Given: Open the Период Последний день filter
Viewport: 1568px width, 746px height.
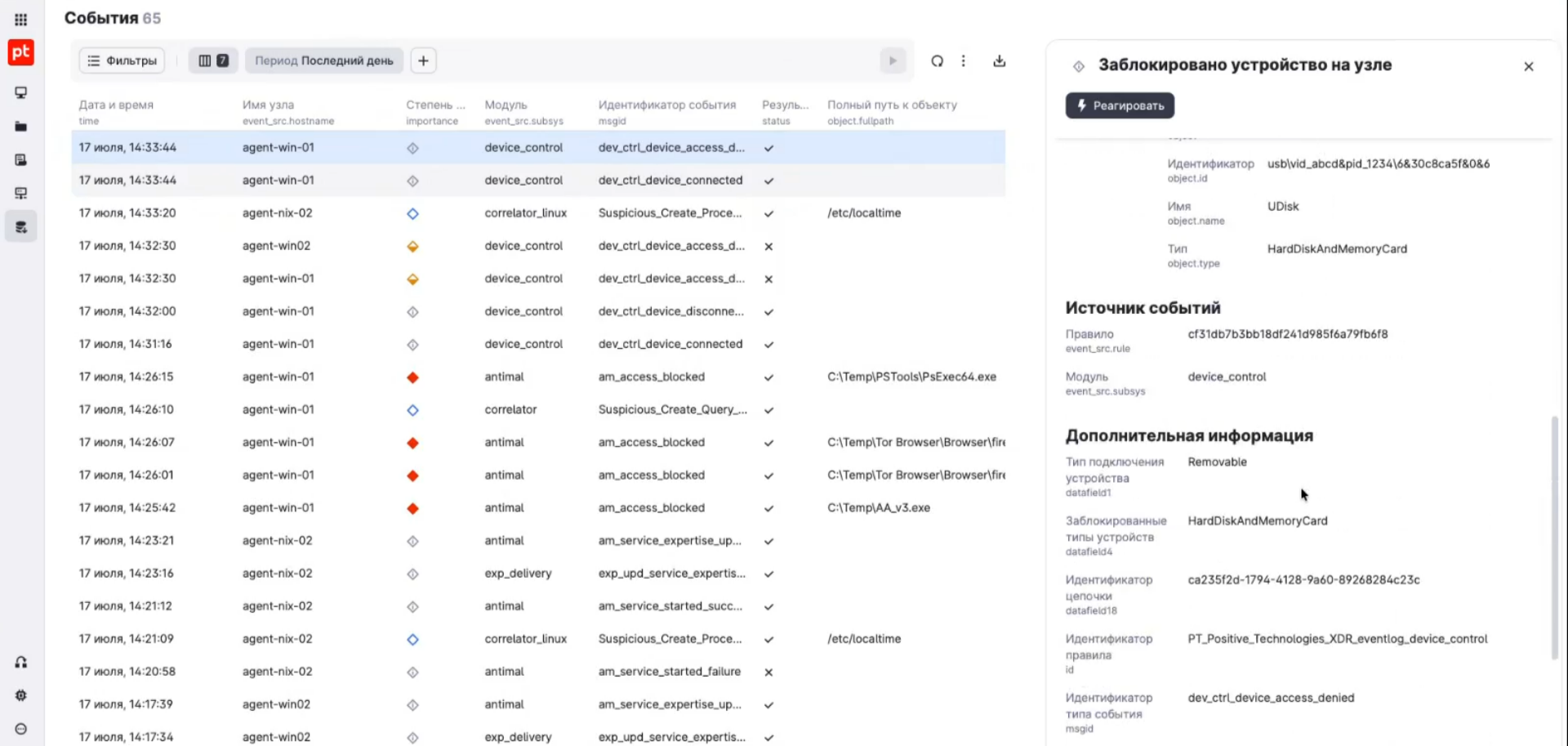Looking at the screenshot, I should tap(324, 60).
